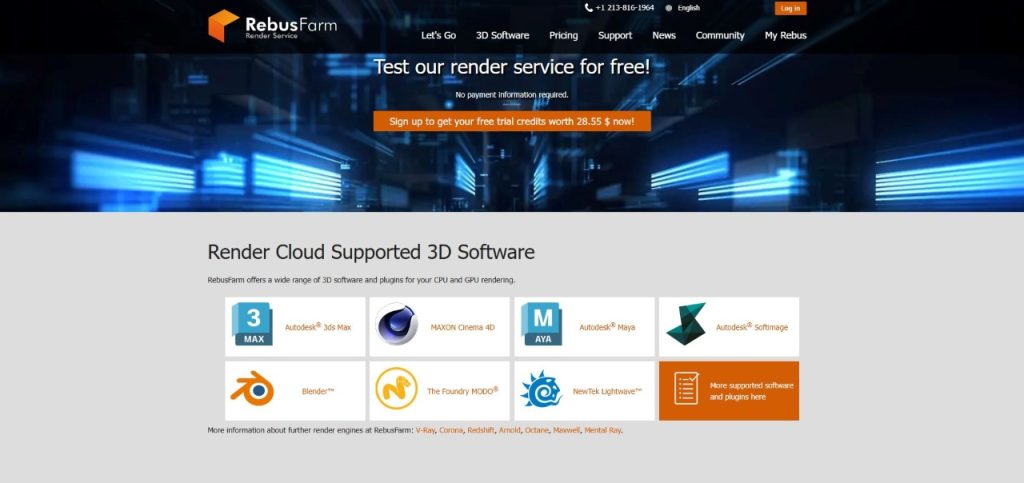Click the Render Cloud Supported 3D Software heading
The image size is (1024, 483).
tap(371, 252)
